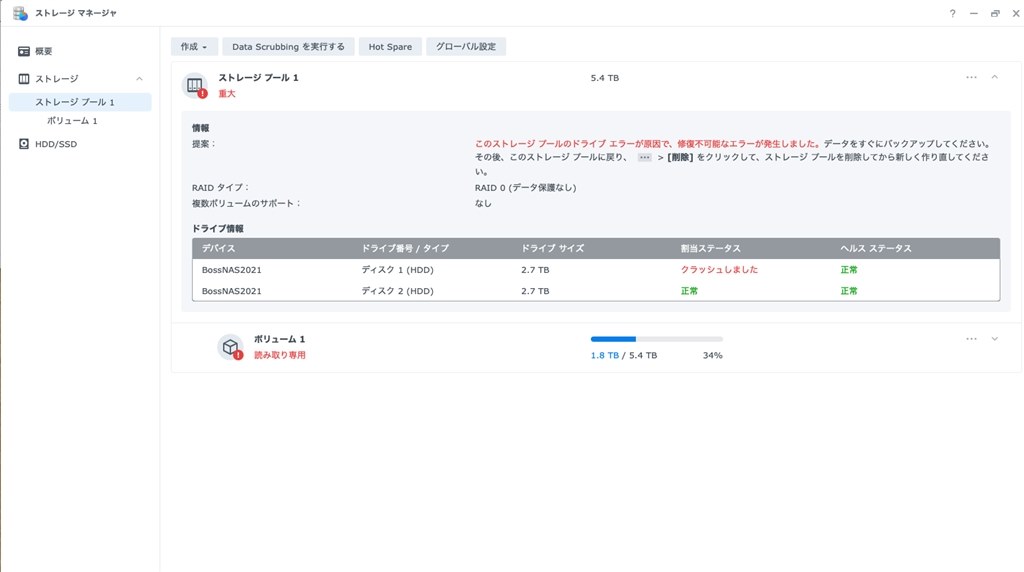This screenshot has height=572, width=1024.
Task: Click the 2.7 TB size of disk 1
Action: click(x=535, y=270)
